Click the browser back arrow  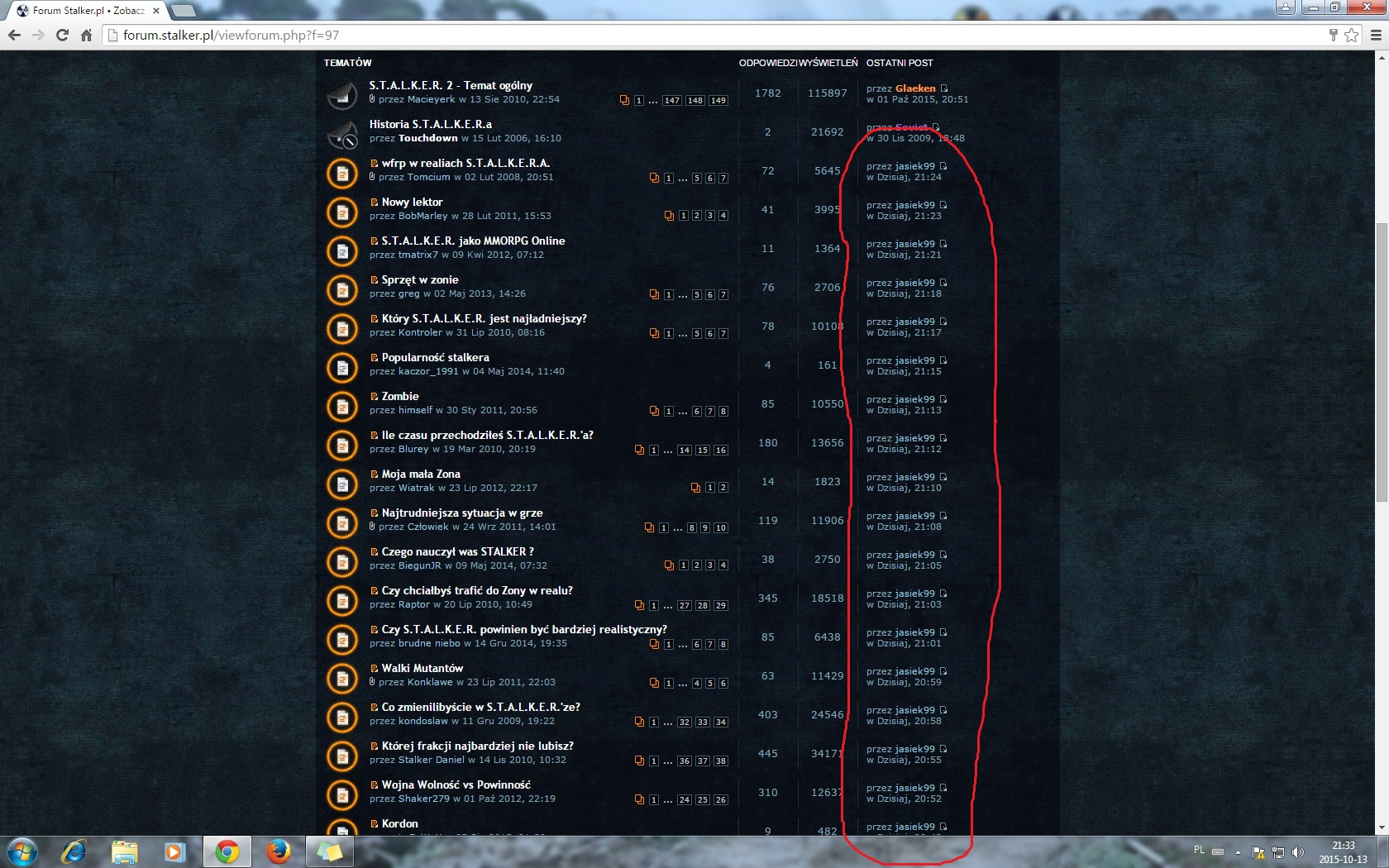point(14,35)
